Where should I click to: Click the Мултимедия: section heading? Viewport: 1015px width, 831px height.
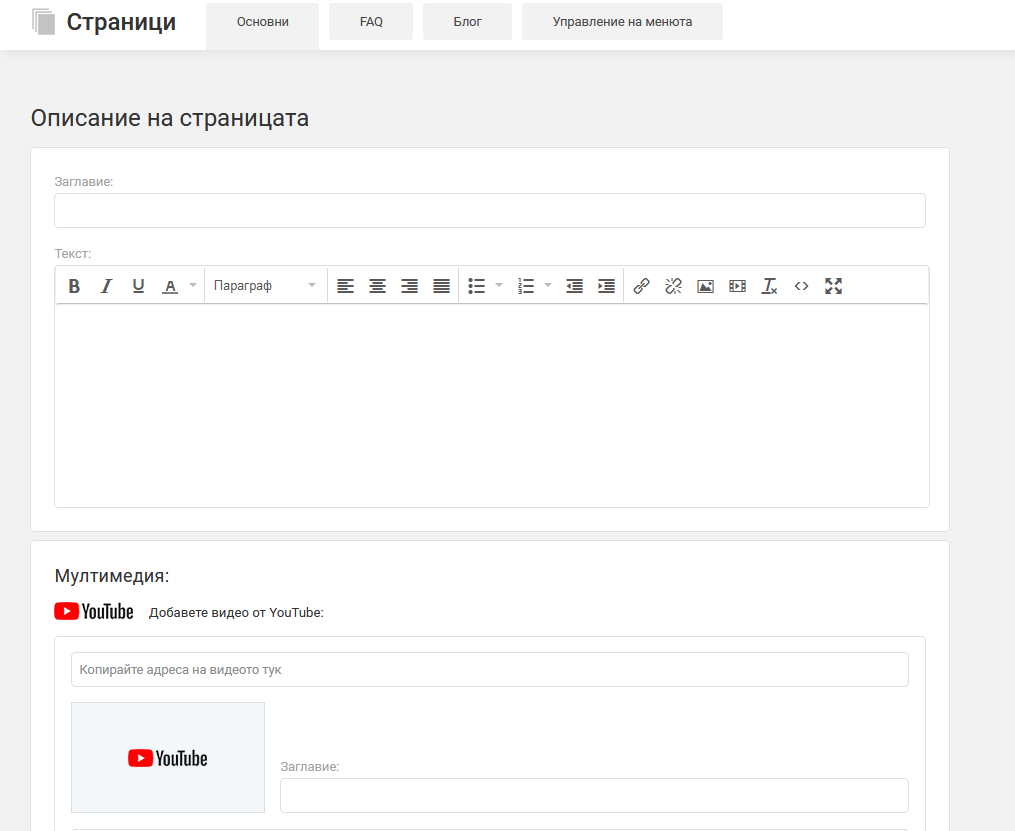coord(112,575)
